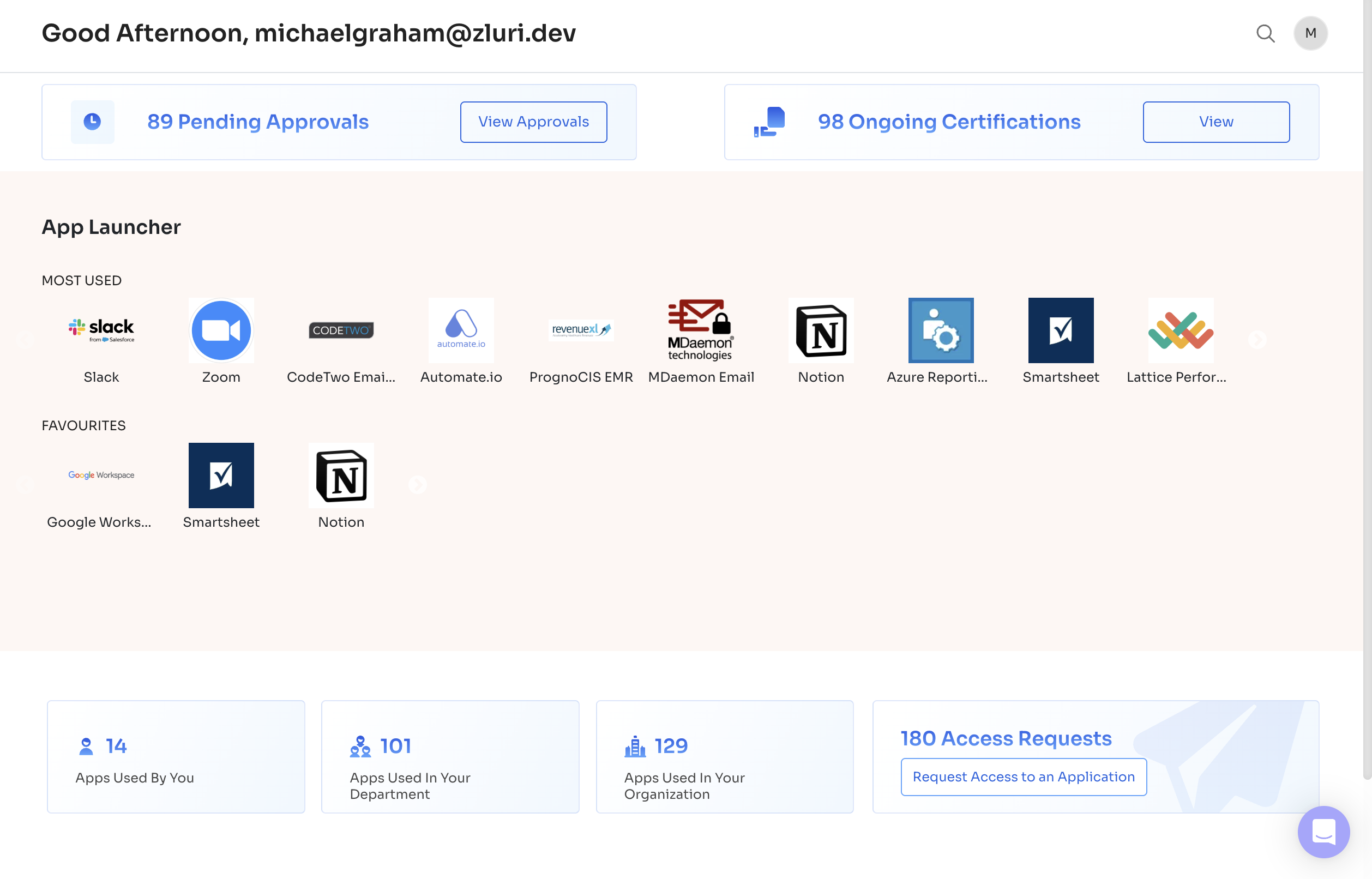Click the department icon next to 101
This screenshot has height=879, width=1372.
pos(360,746)
